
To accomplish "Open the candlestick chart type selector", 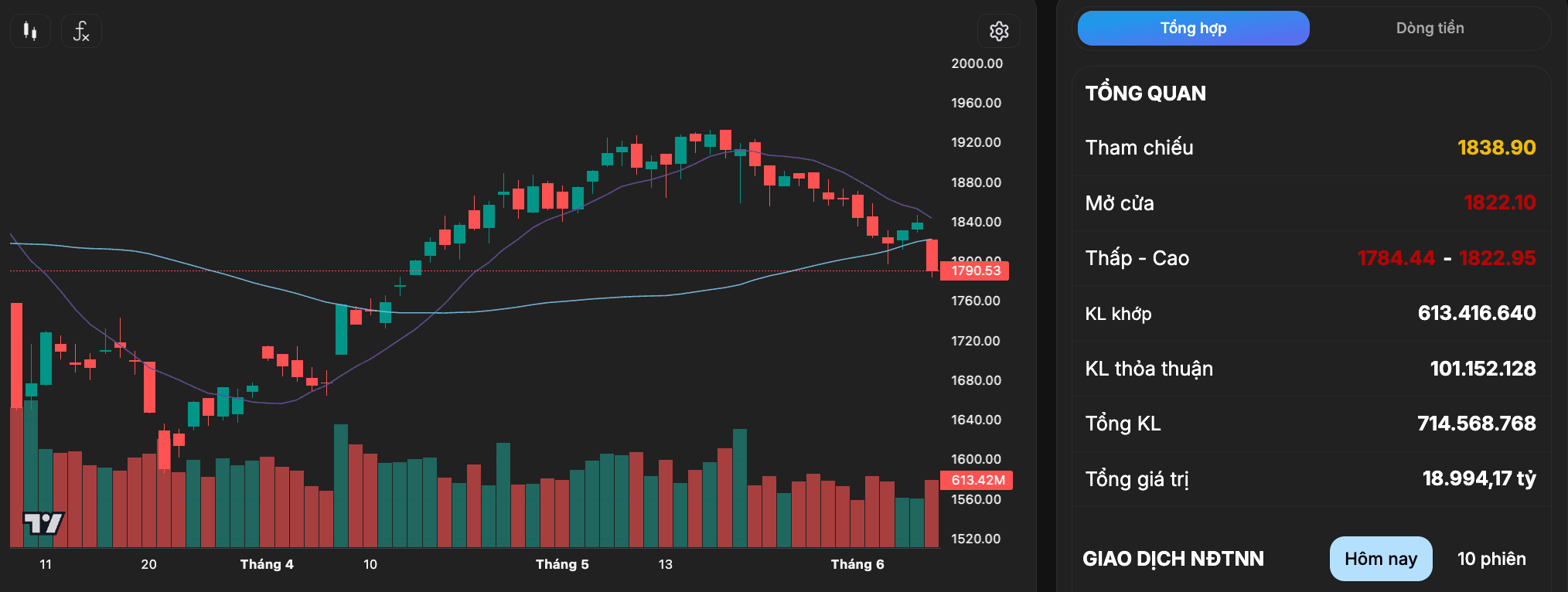I will point(30,31).
